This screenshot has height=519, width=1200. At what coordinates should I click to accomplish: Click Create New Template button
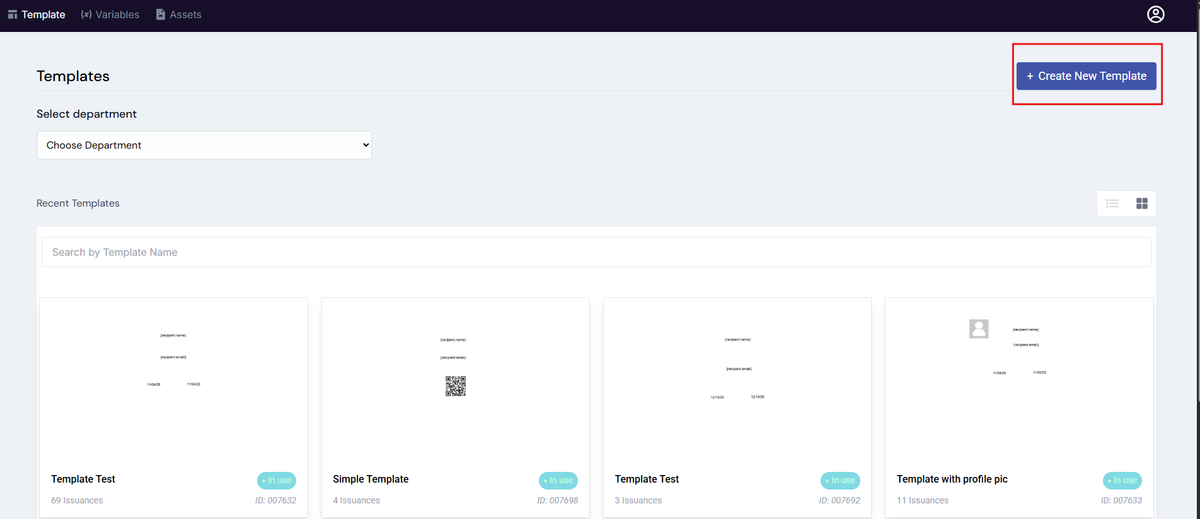1086,76
